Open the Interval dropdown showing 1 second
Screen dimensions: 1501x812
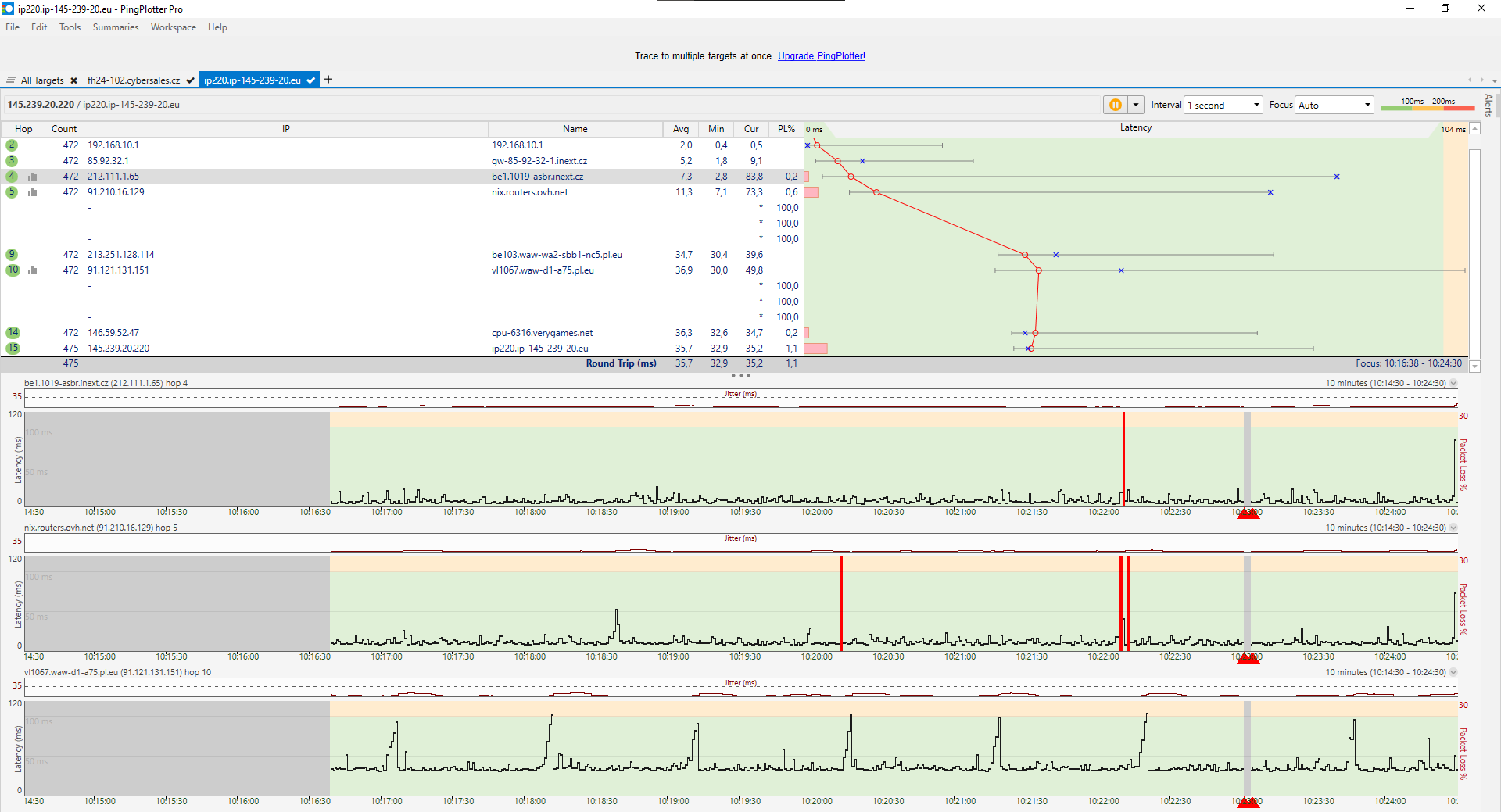tap(1223, 105)
